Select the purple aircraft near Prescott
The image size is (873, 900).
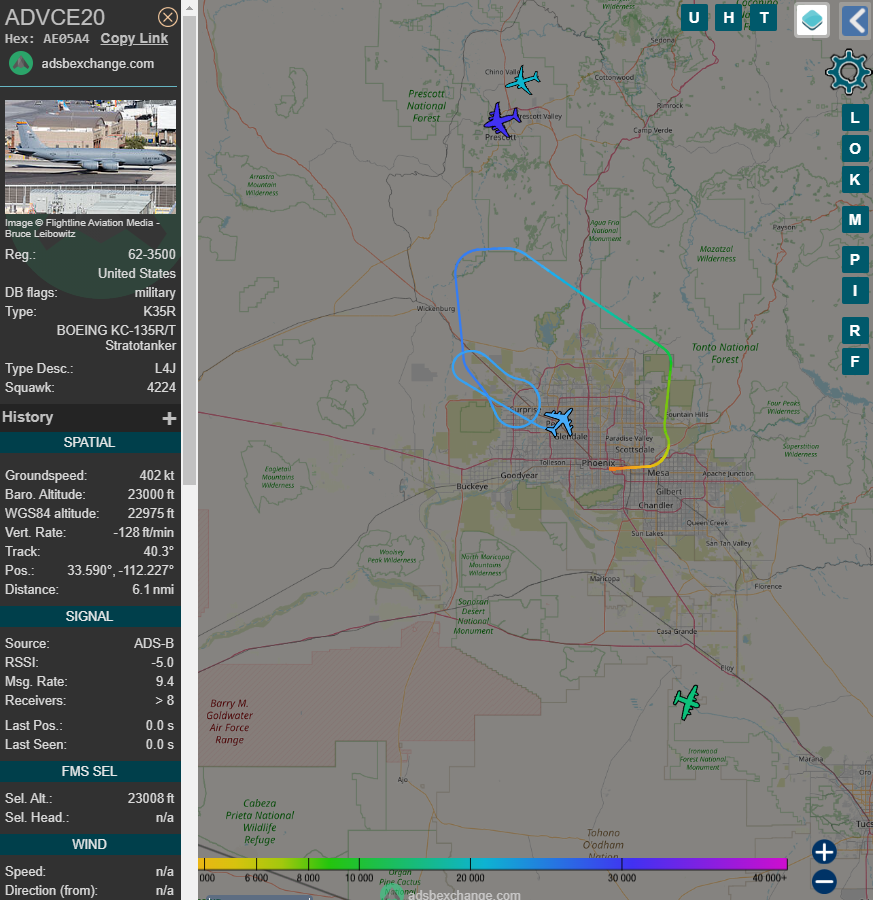pyautogui.click(x=502, y=120)
